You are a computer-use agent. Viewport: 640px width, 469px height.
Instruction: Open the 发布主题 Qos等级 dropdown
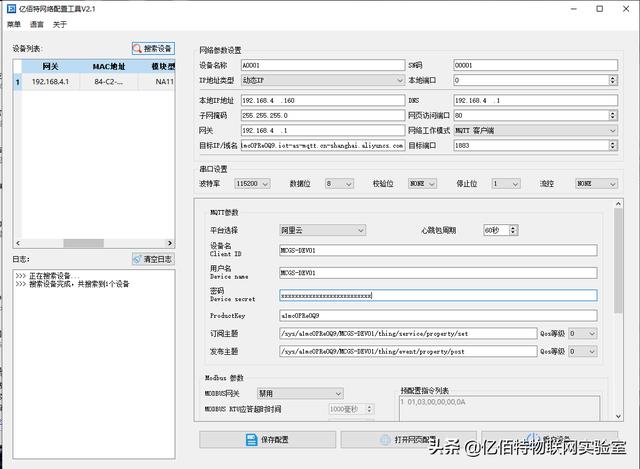583,351
